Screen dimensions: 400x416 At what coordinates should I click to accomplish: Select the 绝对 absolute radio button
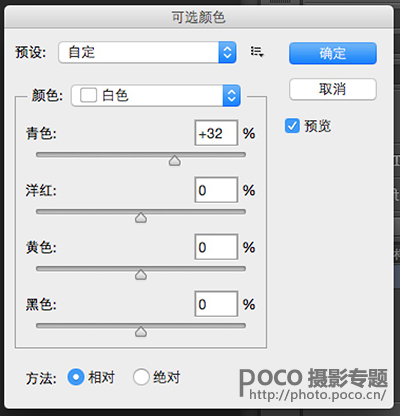click(x=141, y=377)
